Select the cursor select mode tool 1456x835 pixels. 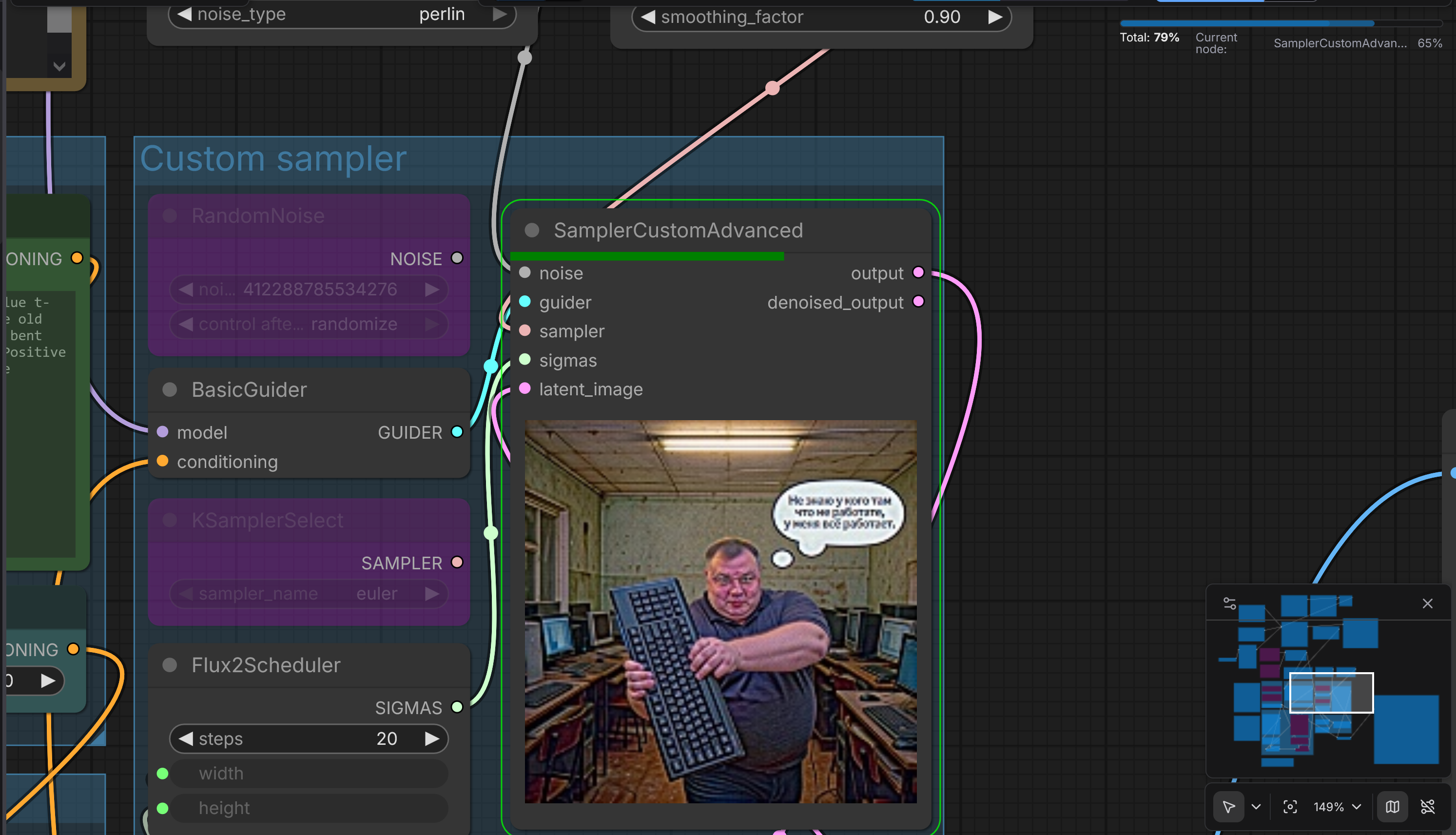pyautogui.click(x=1228, y=807)
